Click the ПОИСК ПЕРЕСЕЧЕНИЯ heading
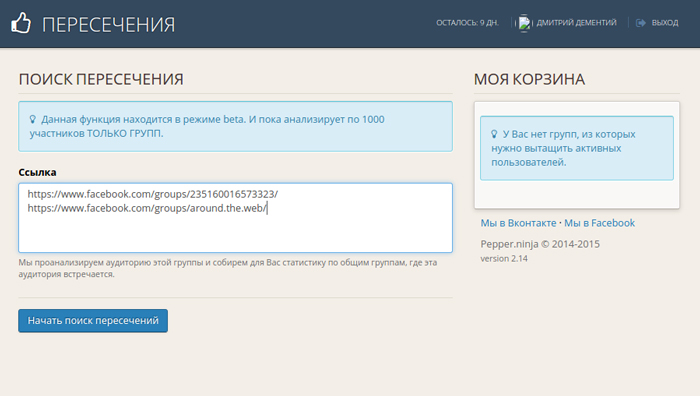The height and width of the screenshot is (396, 700). click(x=101, y=79)
